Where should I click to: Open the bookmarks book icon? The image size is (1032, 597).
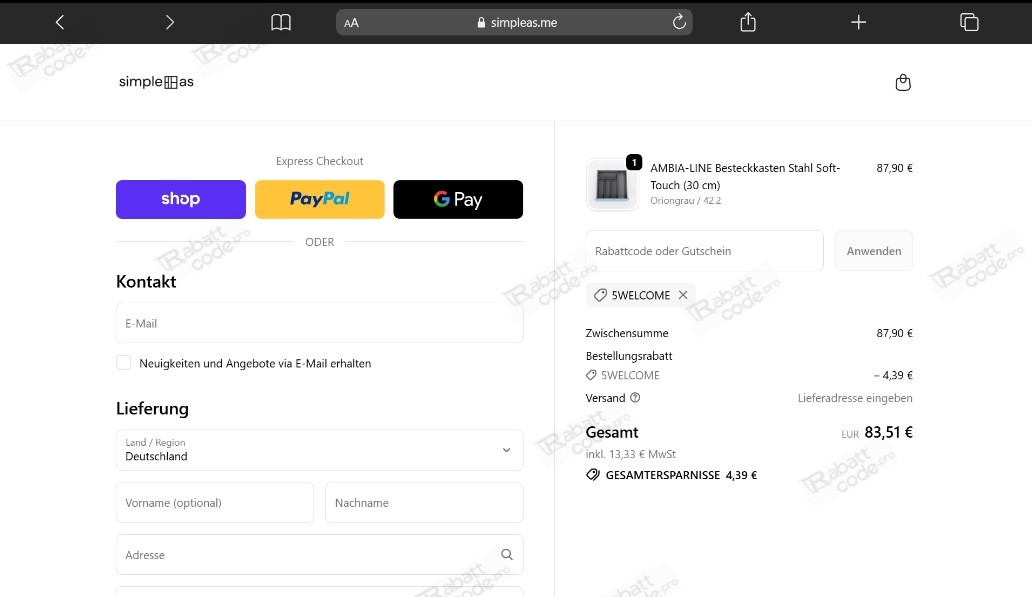[x=281, y=22]
